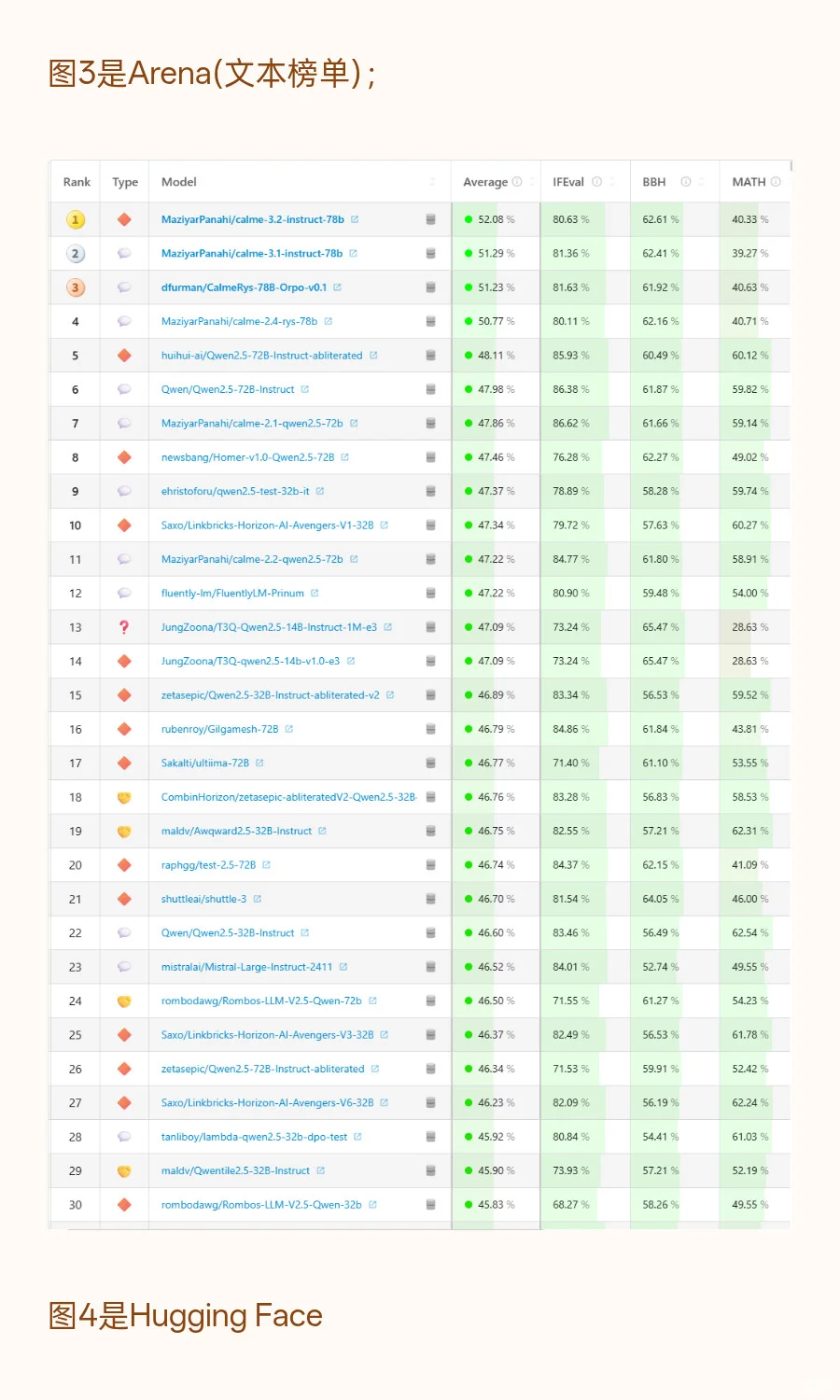Image resolution: width=840 pixels, height=1400 pixels.
Task: Open maldv/Awqward2.5-32B-Instruct model link
Action: pyautogui.click(x=237, y=831)
